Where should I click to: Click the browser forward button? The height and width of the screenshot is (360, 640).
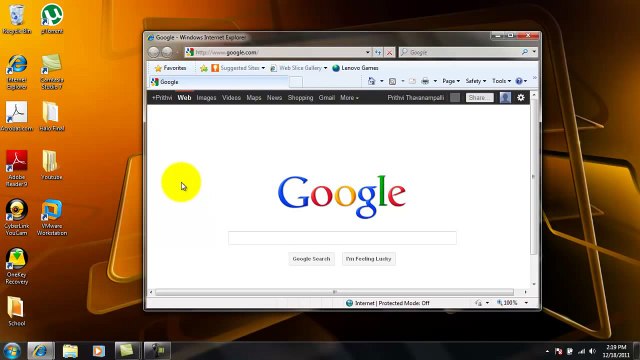(x=167, y=52)
